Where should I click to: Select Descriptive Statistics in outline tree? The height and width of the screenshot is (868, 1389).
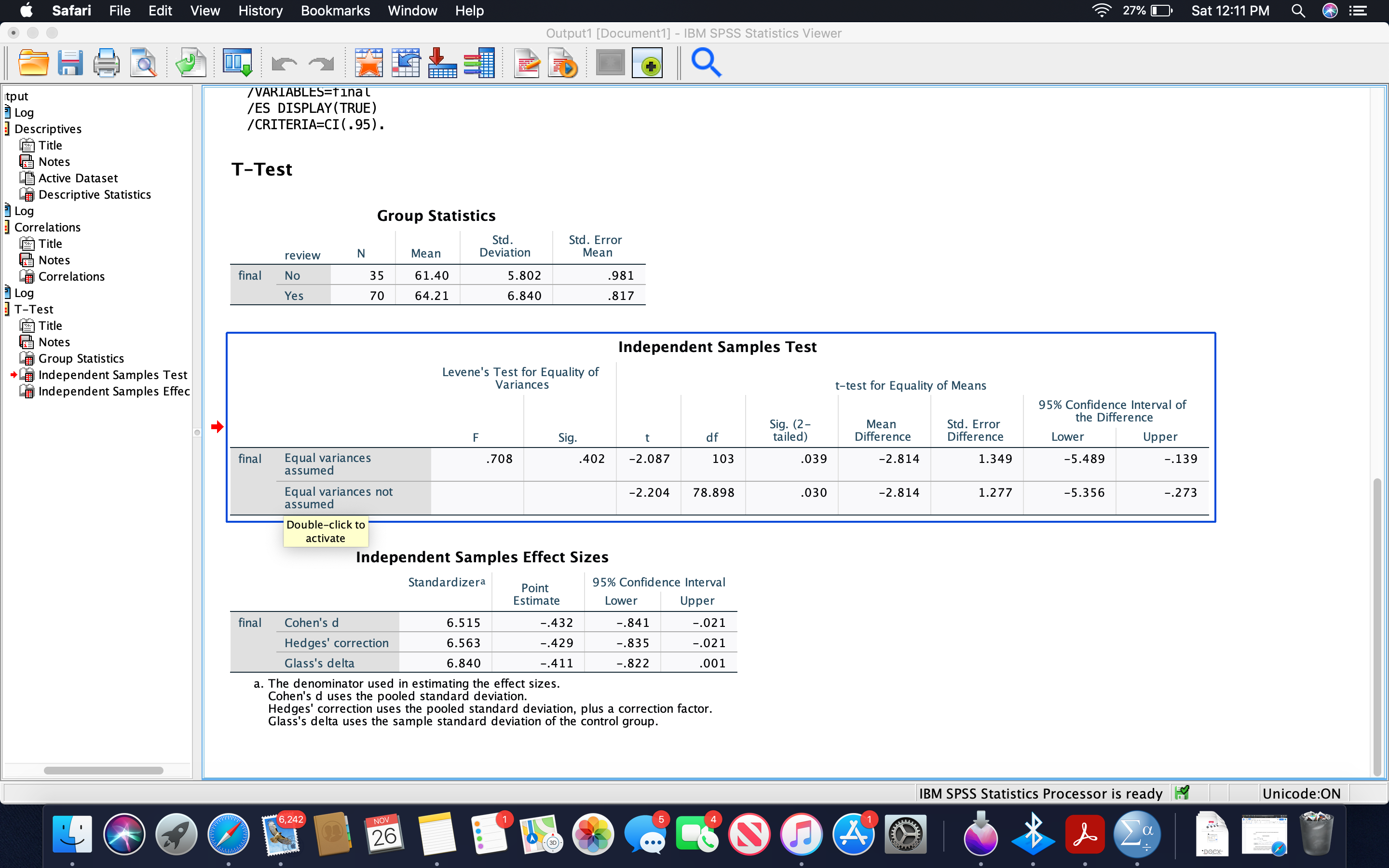(x=95, y=195)
